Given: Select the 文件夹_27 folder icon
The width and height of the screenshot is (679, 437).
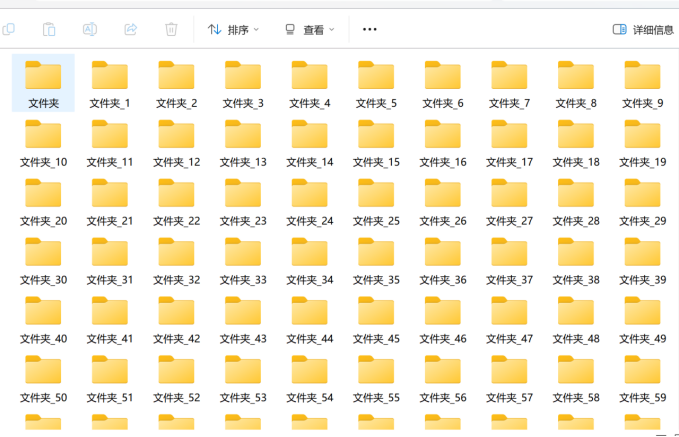Looking at the screenshot, I should click(509, 193).
